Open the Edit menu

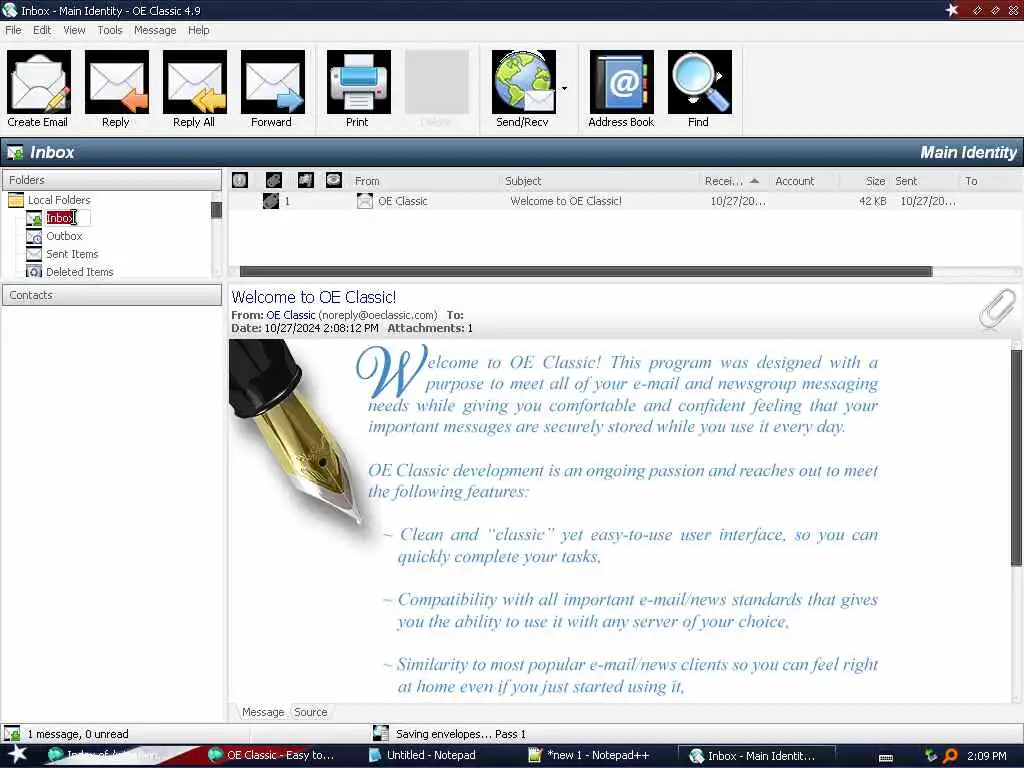[x=42, y=30]
